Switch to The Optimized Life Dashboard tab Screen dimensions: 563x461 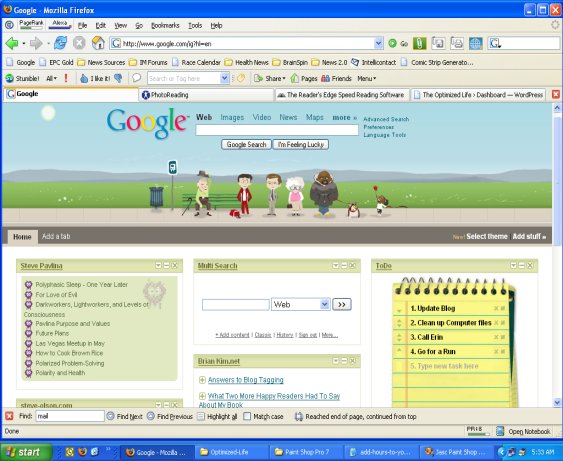coord(478,95)
